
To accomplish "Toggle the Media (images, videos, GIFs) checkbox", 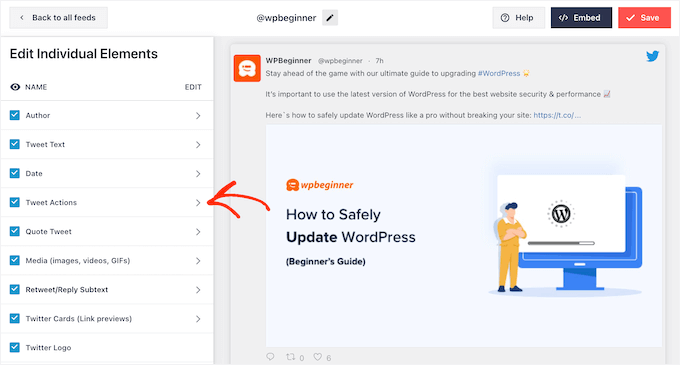I will tap(15, 260).
